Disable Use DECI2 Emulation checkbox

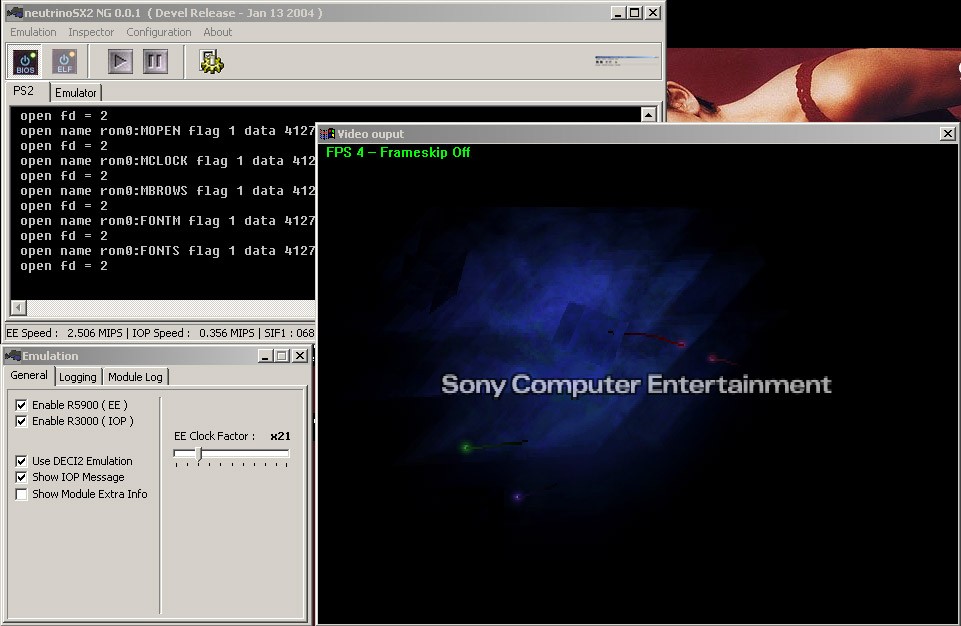[21, 461]
